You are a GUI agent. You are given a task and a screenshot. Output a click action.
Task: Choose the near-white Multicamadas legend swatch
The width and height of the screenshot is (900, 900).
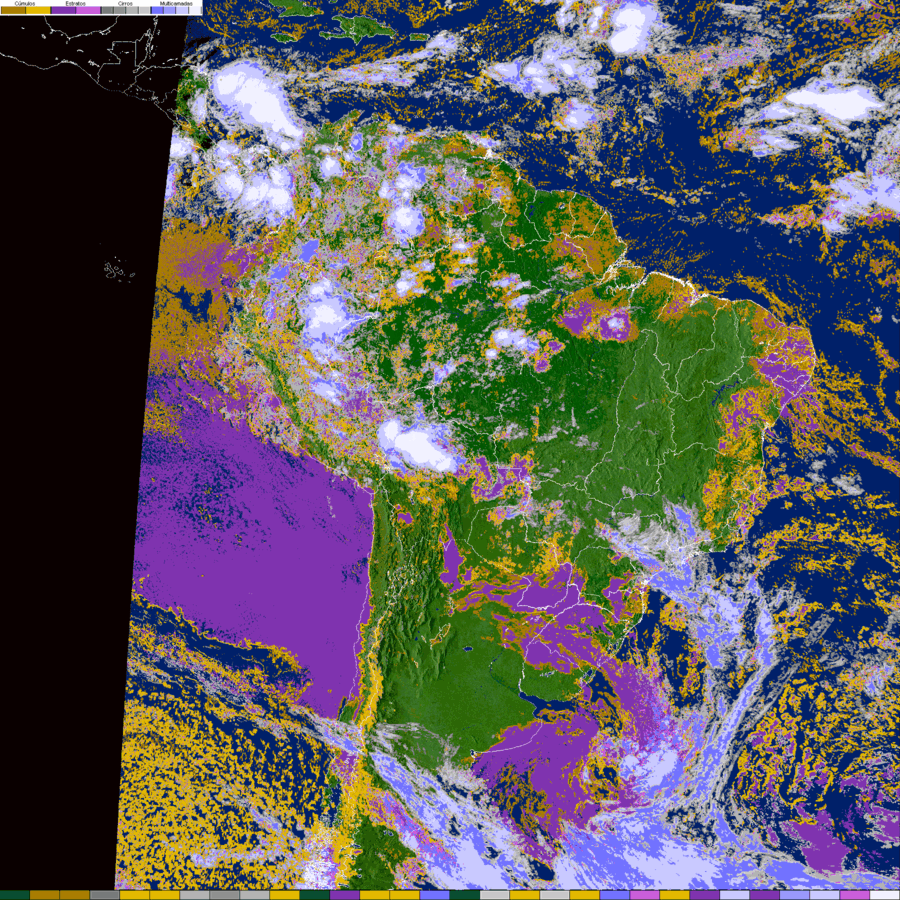[x=195, y=10]
